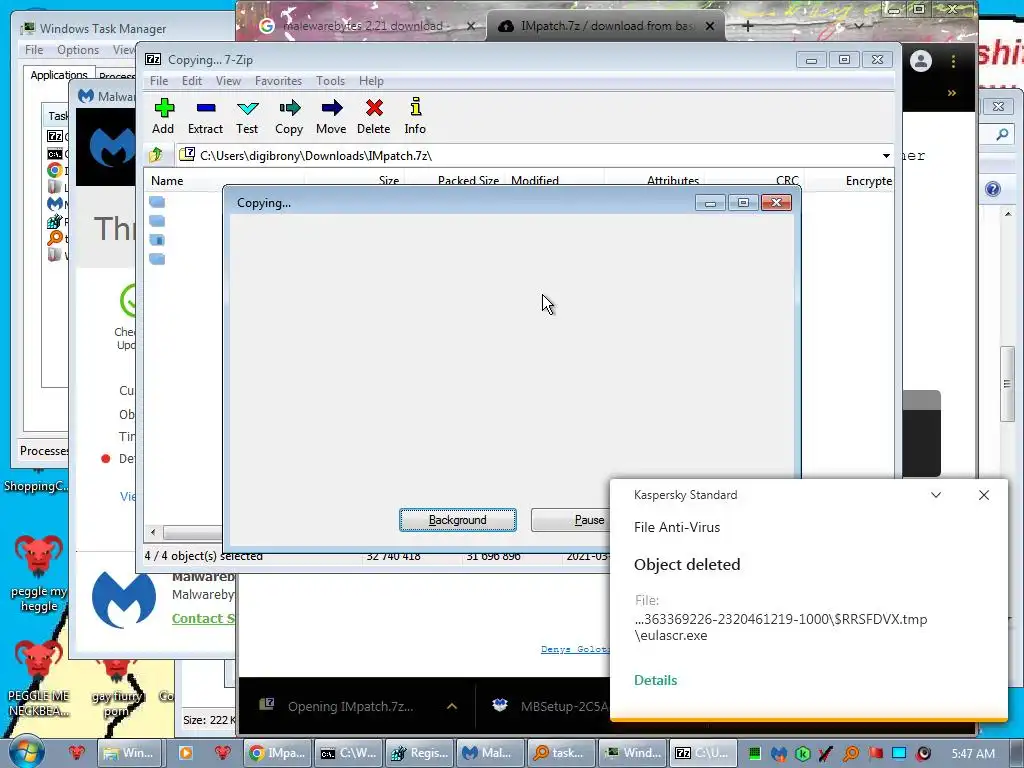Close the malwarebytes 2.21 download Chrome tab
The height and width of the screenshot is (768, 1024).
click(x=470, y=26)
